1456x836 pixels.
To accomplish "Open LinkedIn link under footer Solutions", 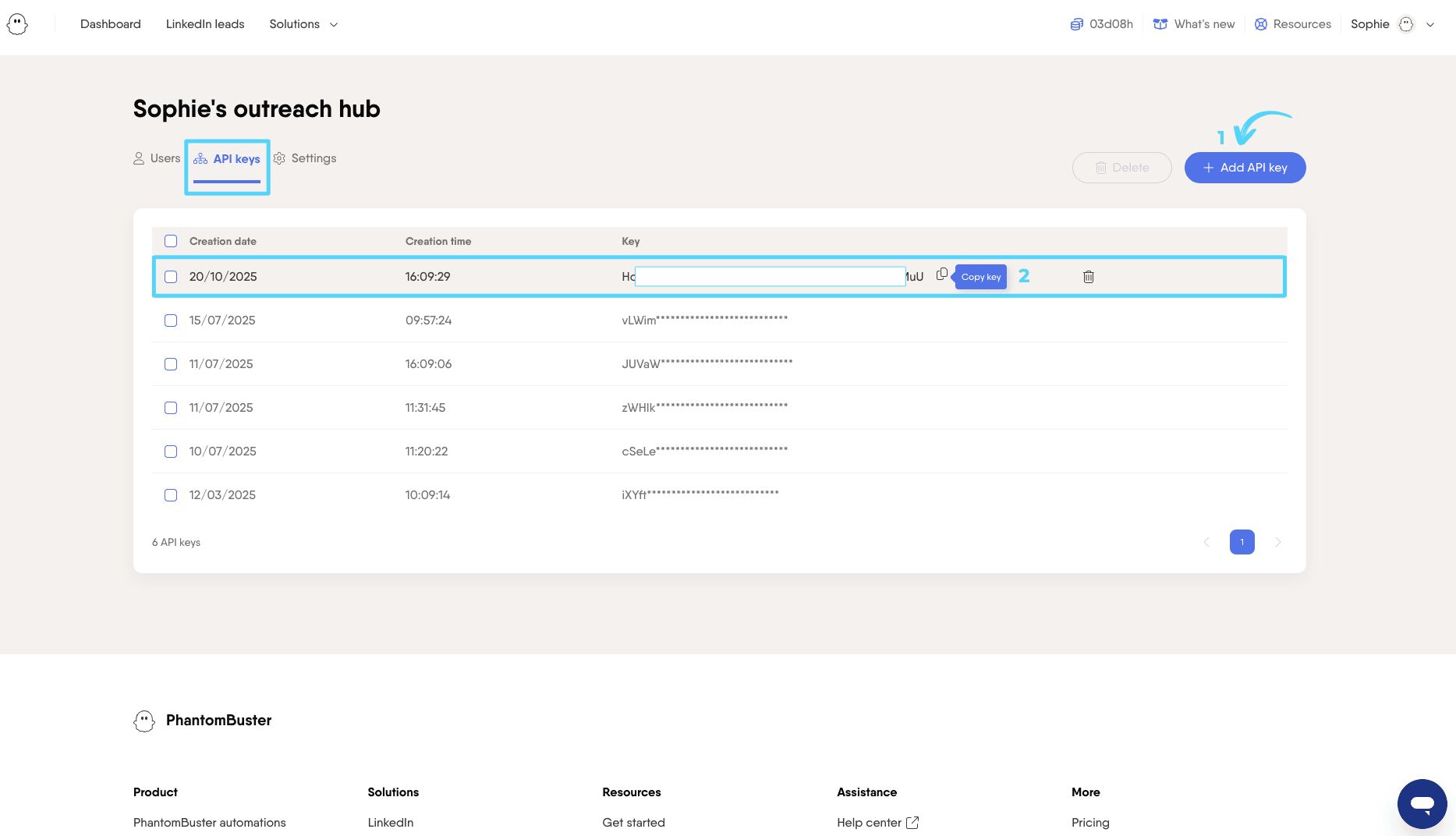I will pos(391,822).
